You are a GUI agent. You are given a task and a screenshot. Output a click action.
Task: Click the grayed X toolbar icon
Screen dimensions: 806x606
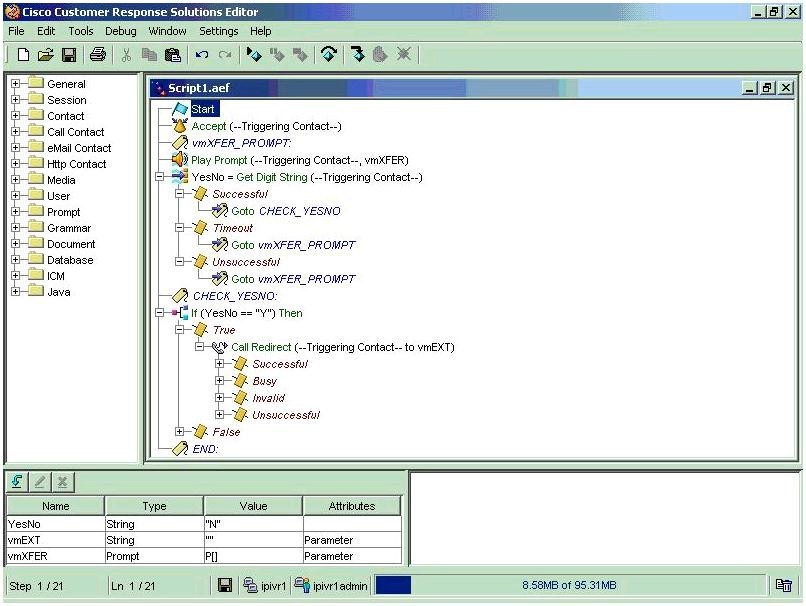404,54
